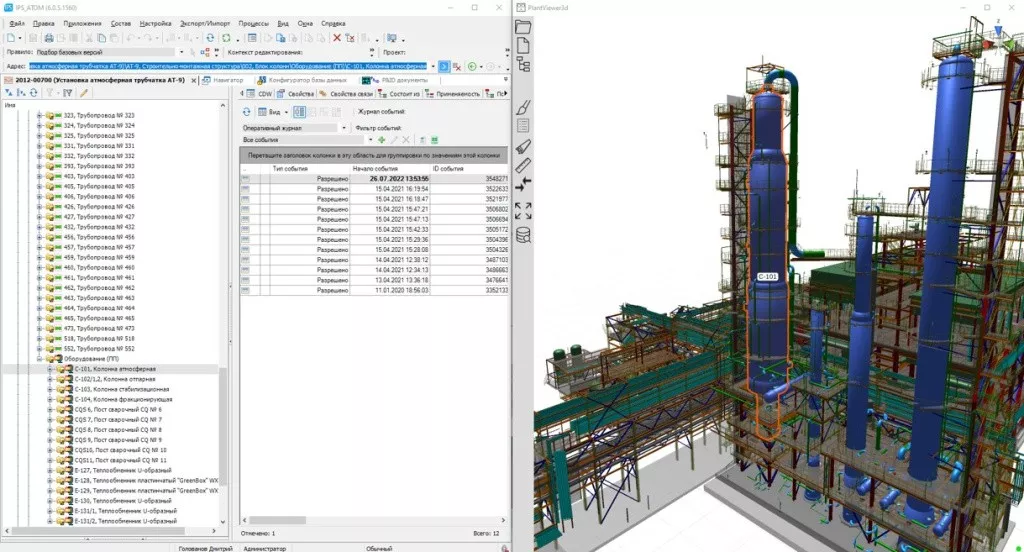Click the filter funnel icon above the tree
Screen dimensions: 1024x552
(x=50, y=93)
